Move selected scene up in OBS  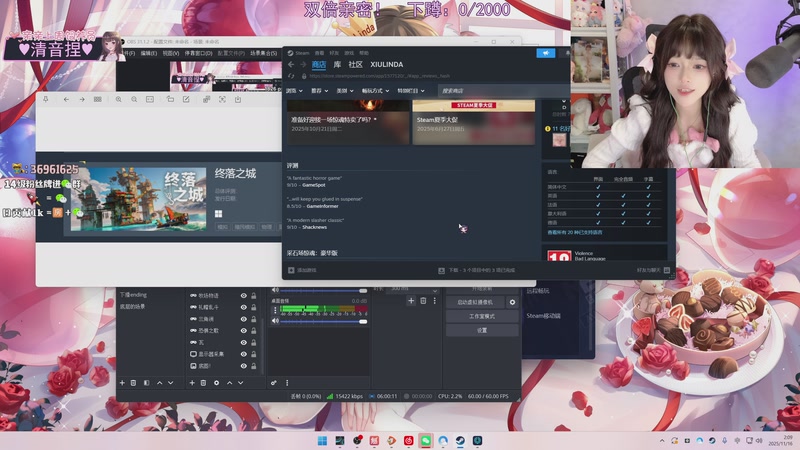[159, 383]
